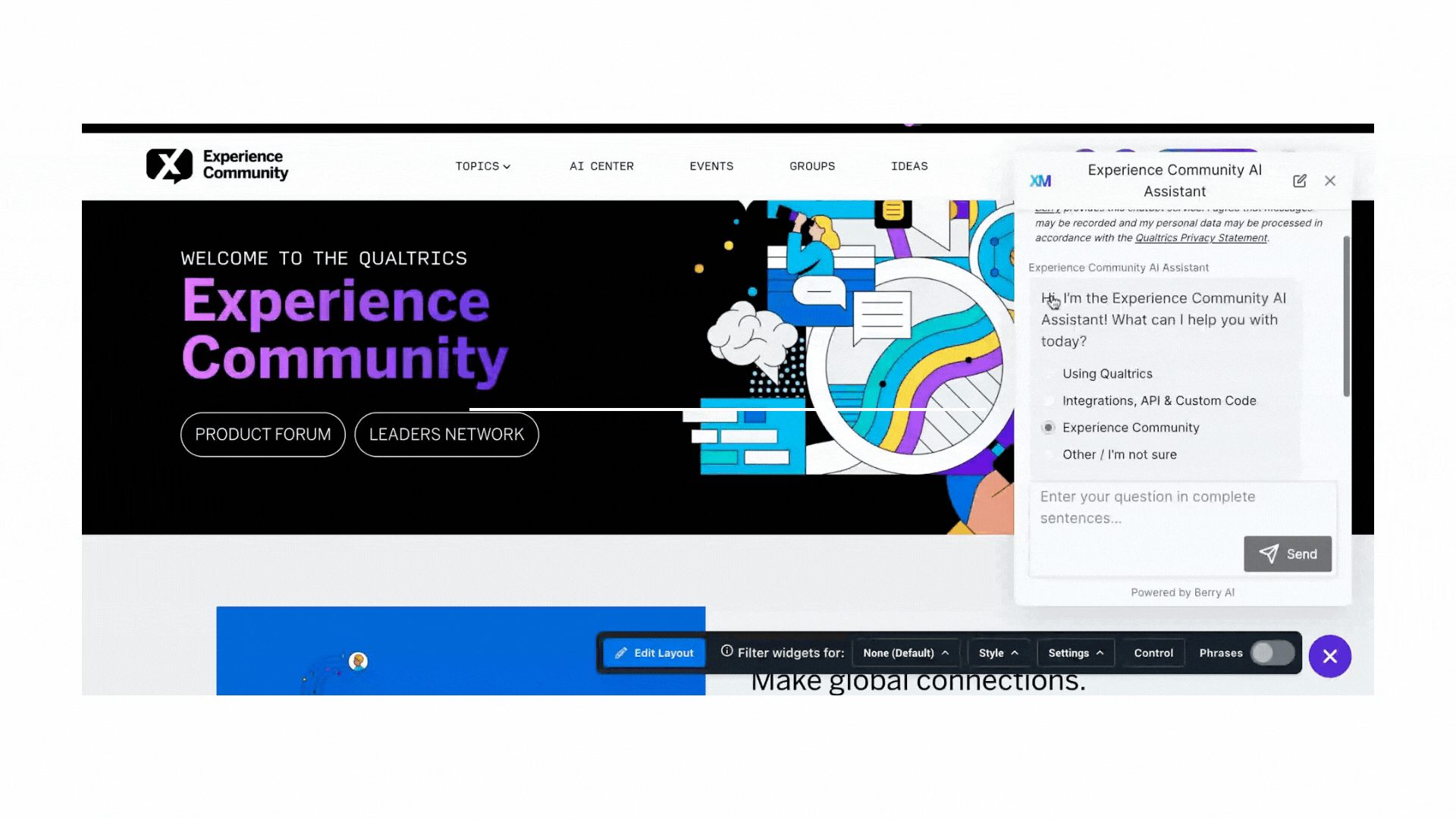Close the AI Assistant panel
This screenshot has height=819, width=1456.
click(x=1330, y=180)
